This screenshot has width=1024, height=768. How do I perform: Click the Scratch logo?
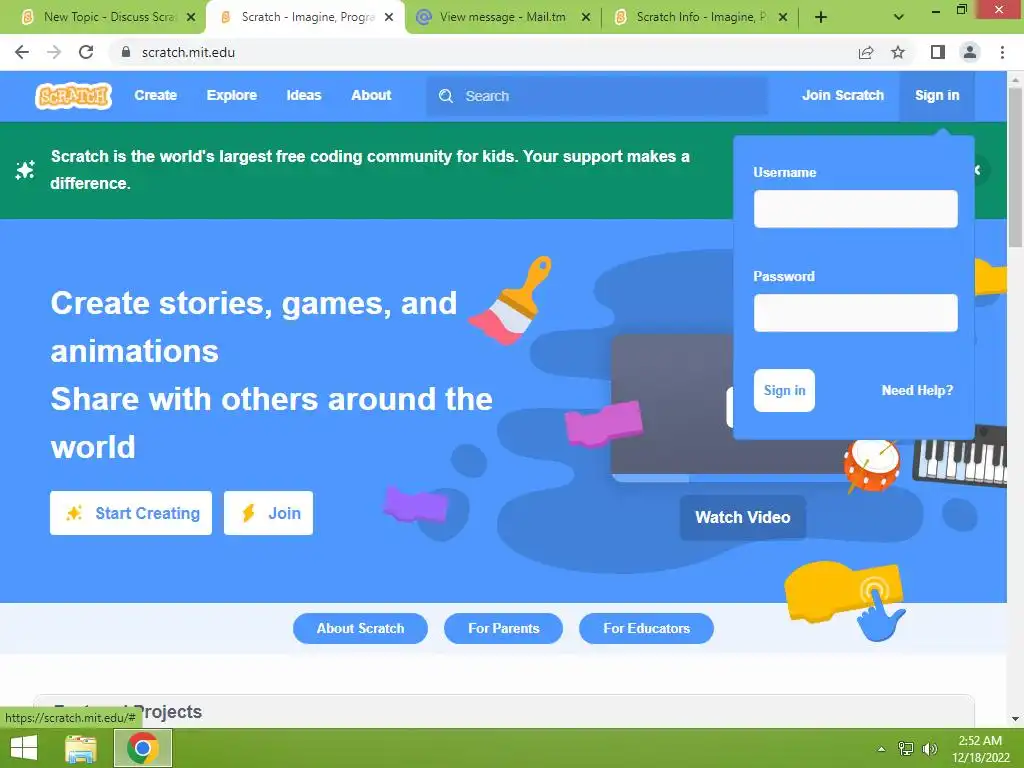[x=73, y=96]
